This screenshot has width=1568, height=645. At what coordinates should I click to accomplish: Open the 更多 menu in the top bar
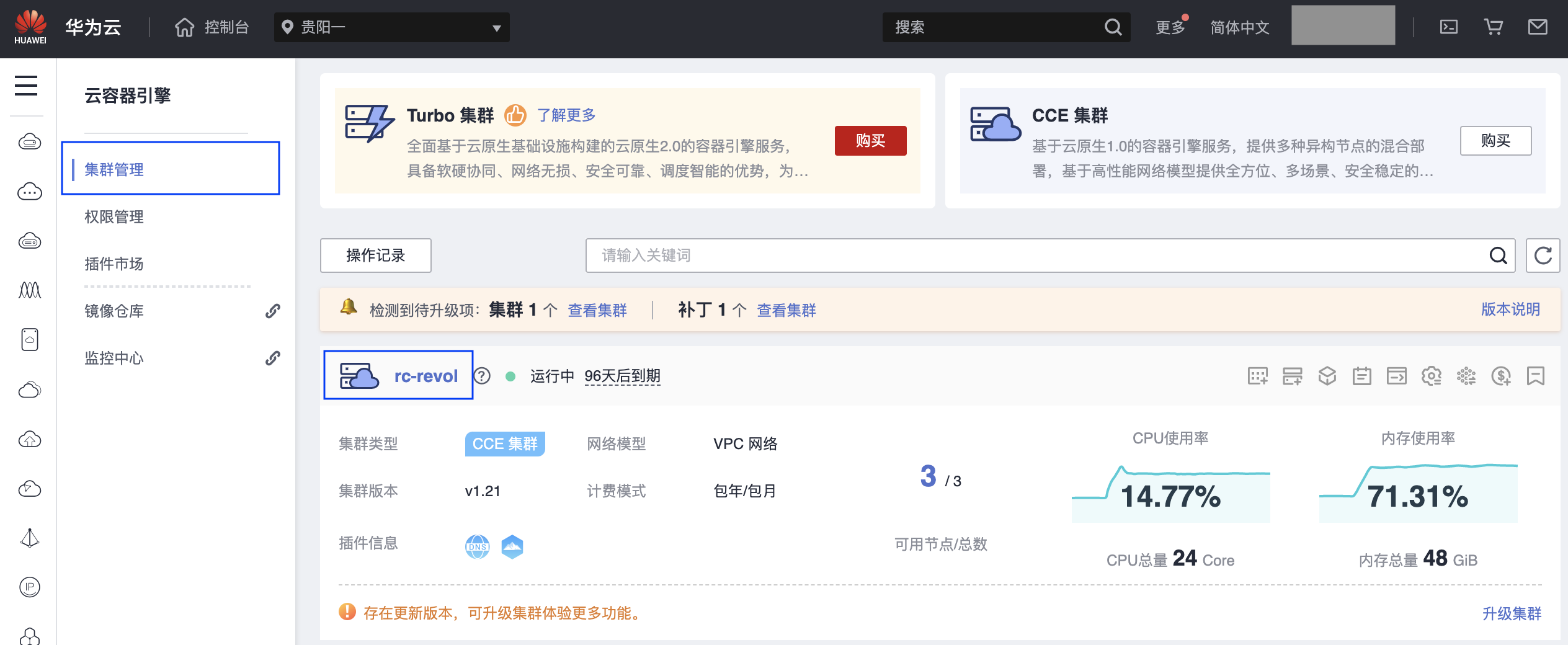1170,27
